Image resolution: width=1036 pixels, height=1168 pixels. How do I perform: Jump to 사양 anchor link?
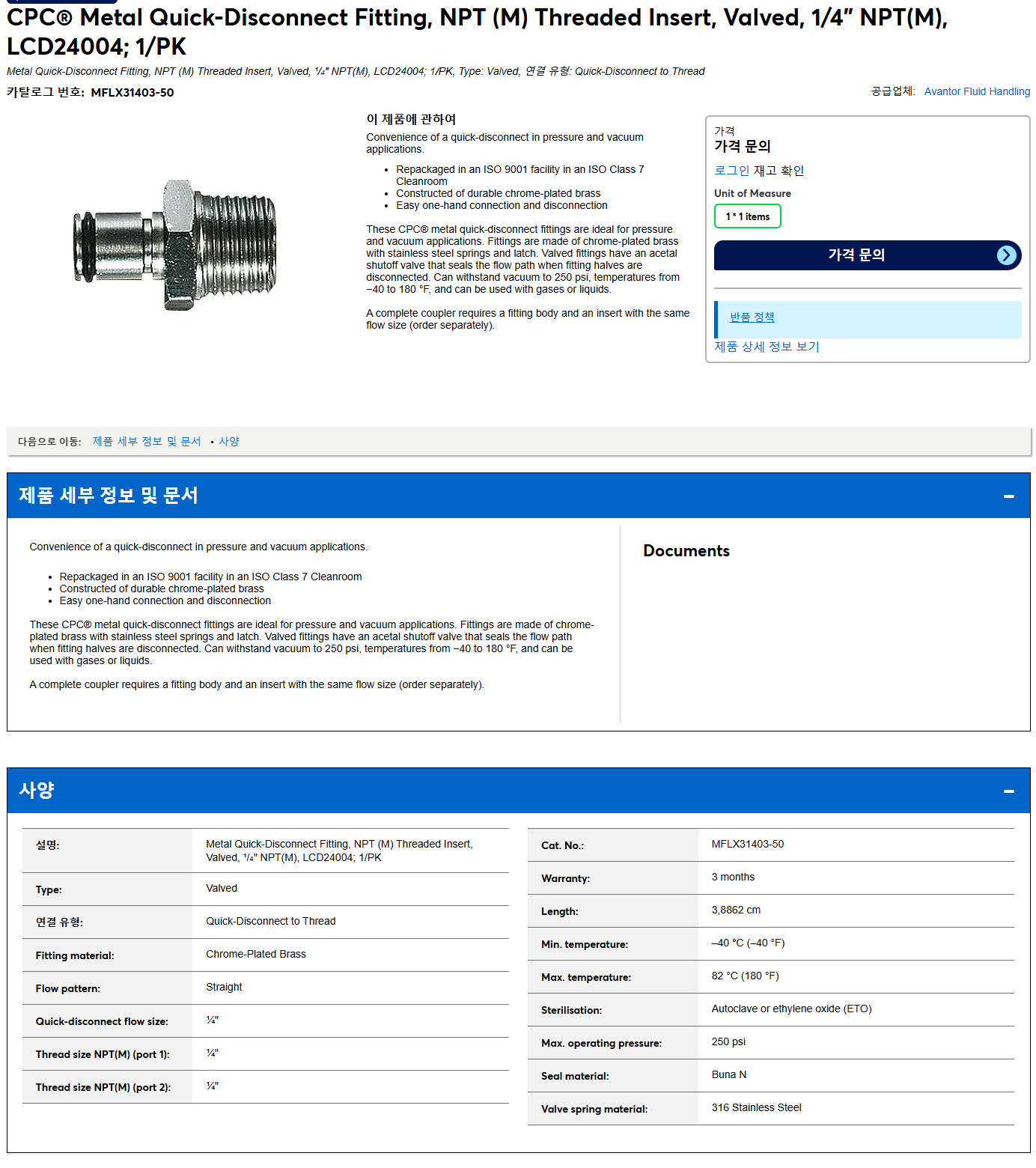229,442
